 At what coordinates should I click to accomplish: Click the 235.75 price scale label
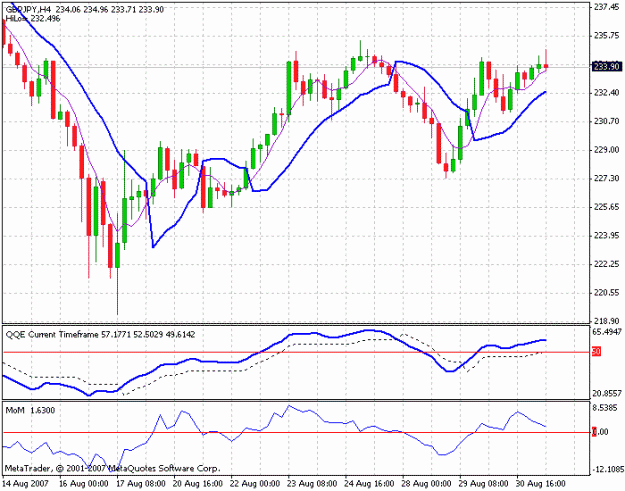pyautogui.click(x=607, y=35)
